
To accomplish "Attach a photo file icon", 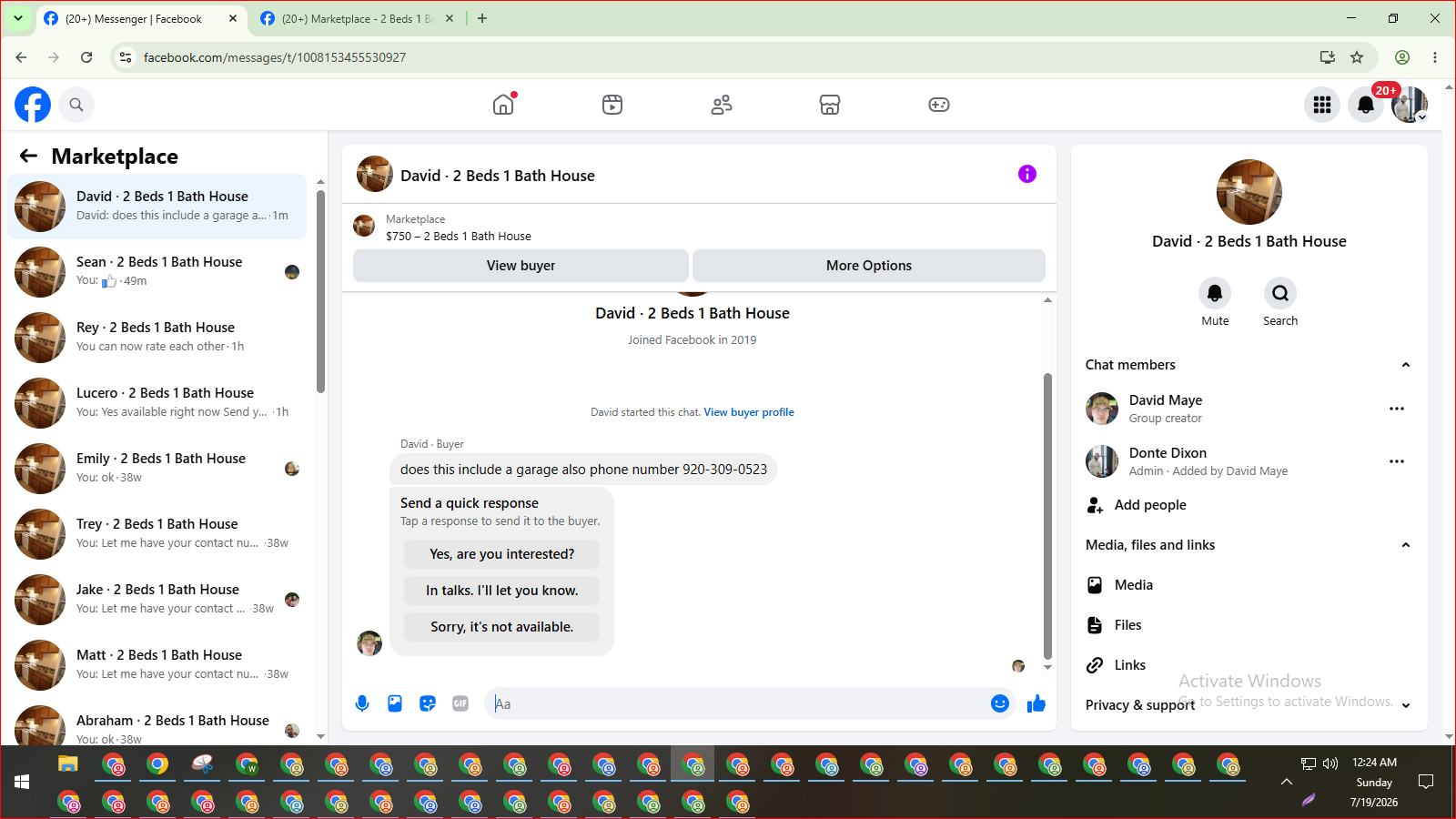I will tap(395, 703).
